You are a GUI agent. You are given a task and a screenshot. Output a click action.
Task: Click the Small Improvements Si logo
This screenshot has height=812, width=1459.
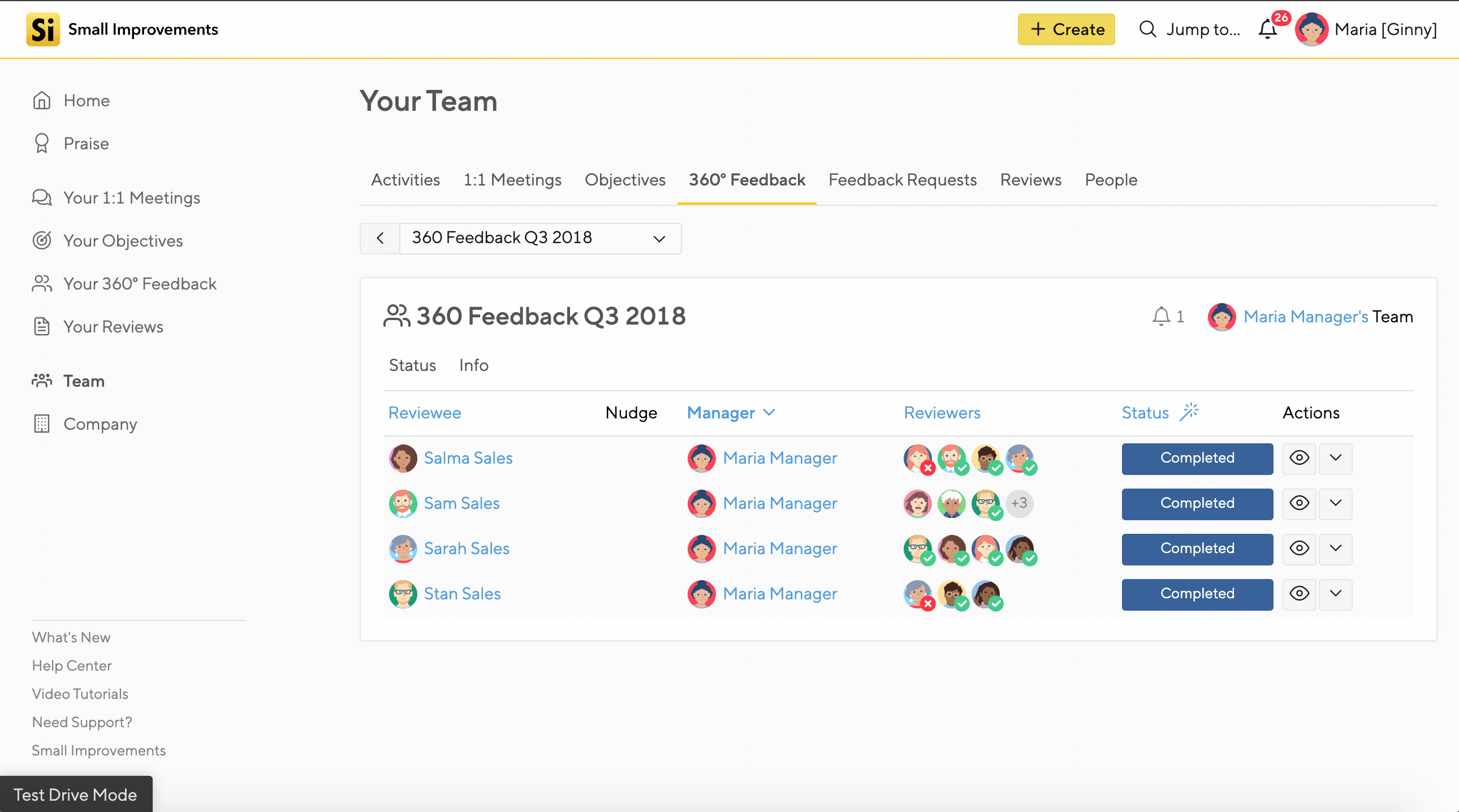point(42,29)
